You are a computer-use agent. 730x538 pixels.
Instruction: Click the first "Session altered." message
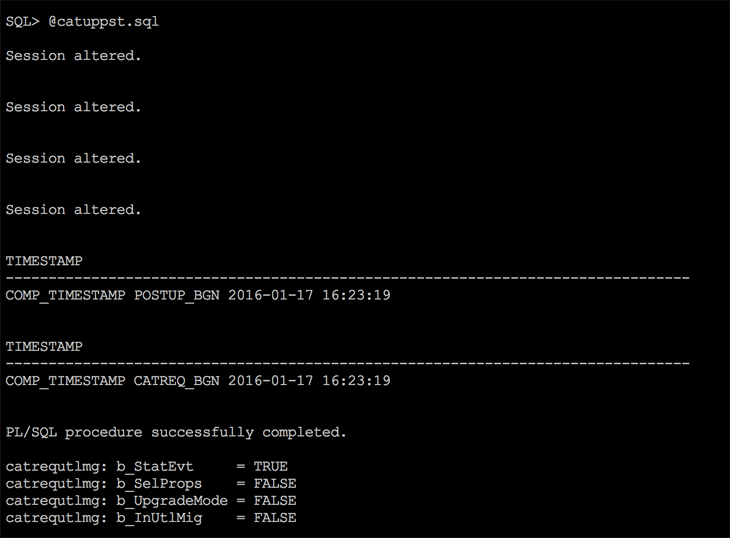click(x=73, y=56)
